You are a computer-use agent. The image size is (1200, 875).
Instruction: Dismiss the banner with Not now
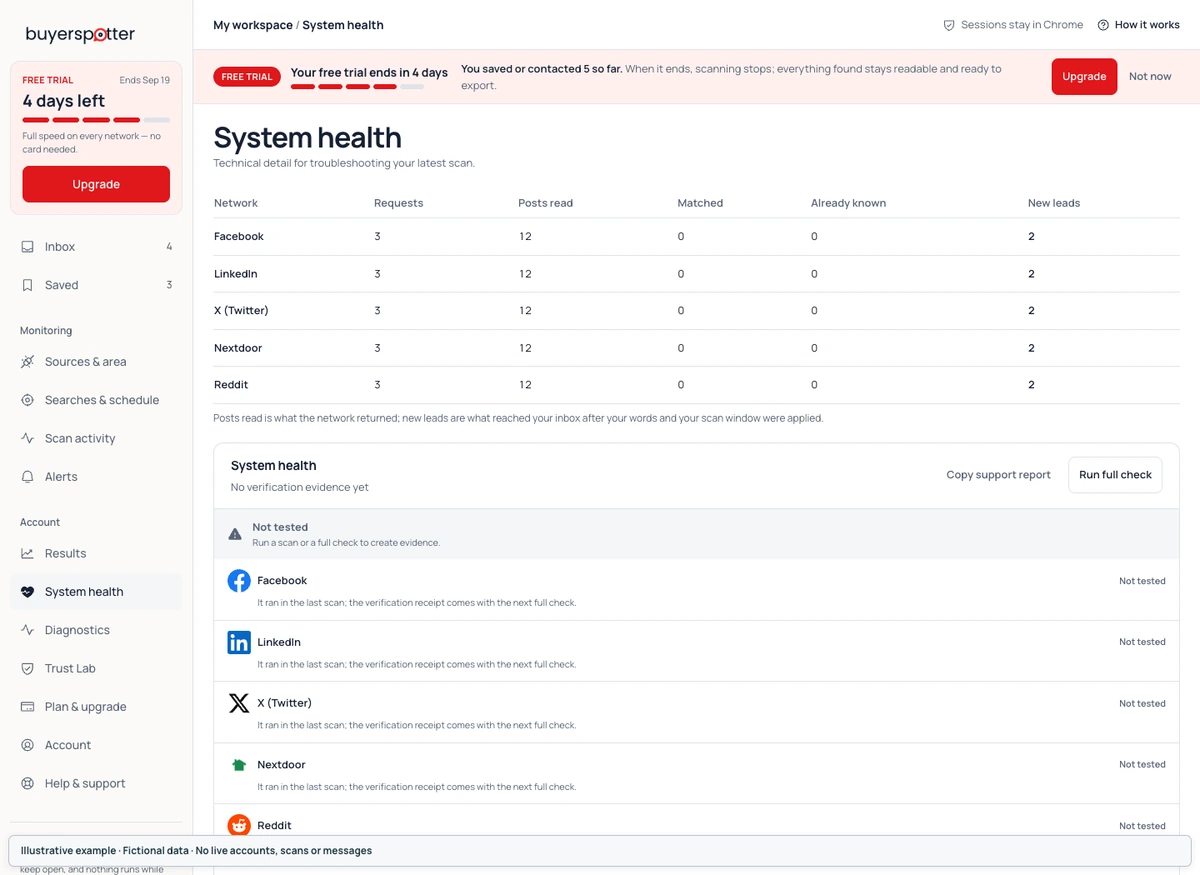[1150, 77]
